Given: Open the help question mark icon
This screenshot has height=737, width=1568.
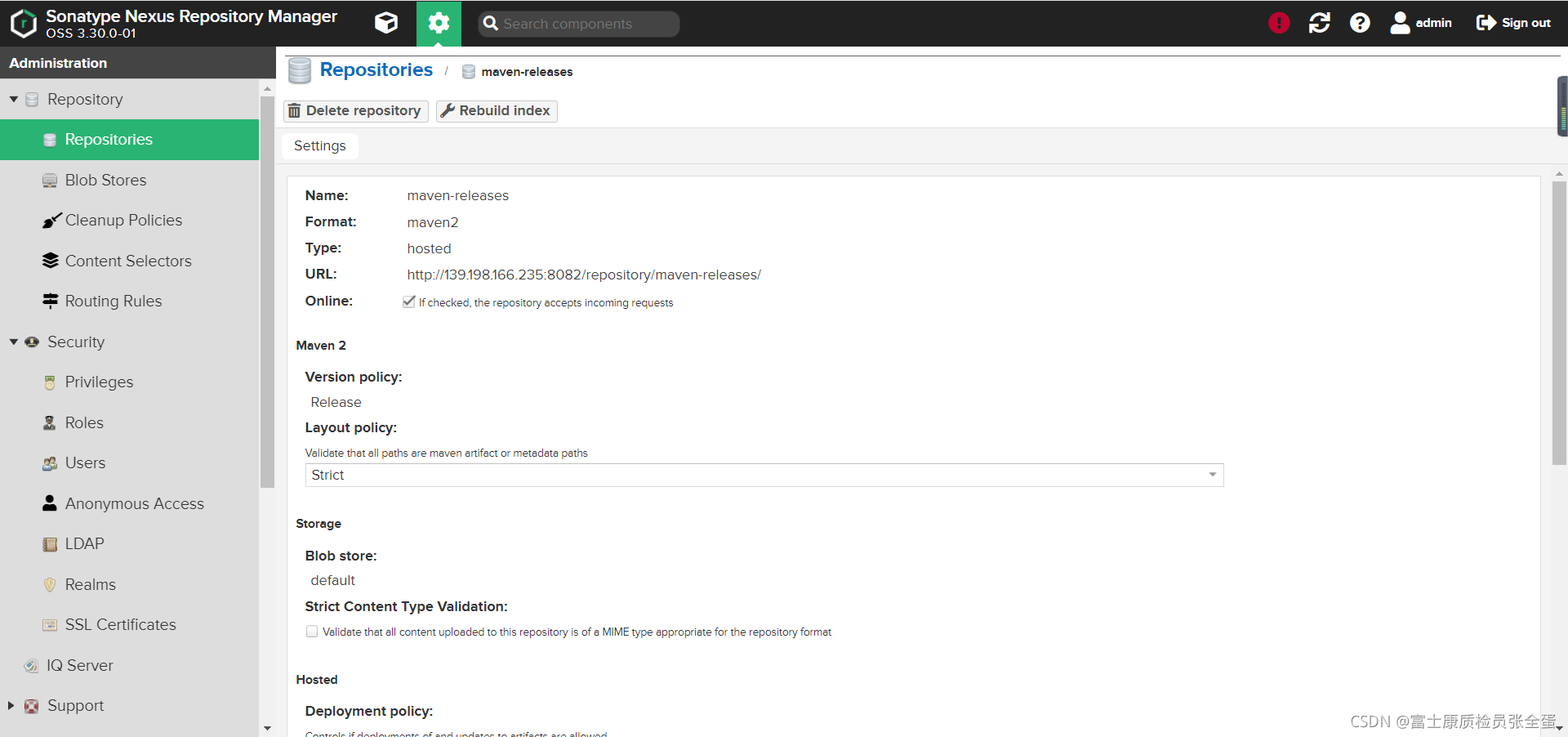Looking at the screenshot, I should pos(1360,23).
